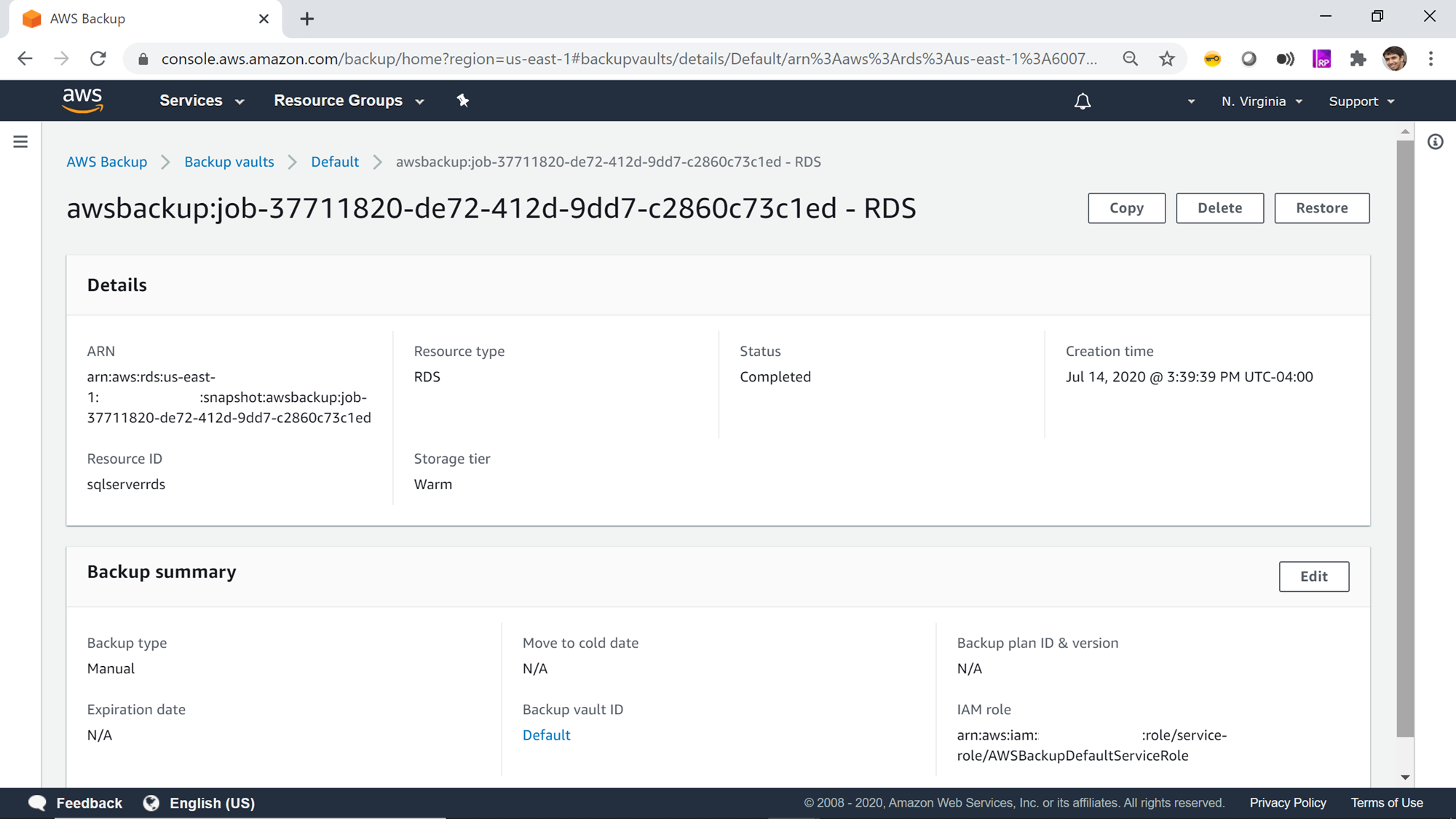The height and width of the screenshot is (819, 1456).
Task: Open browser extensions puzzle icon
Action: click(x=1358, y=59)
